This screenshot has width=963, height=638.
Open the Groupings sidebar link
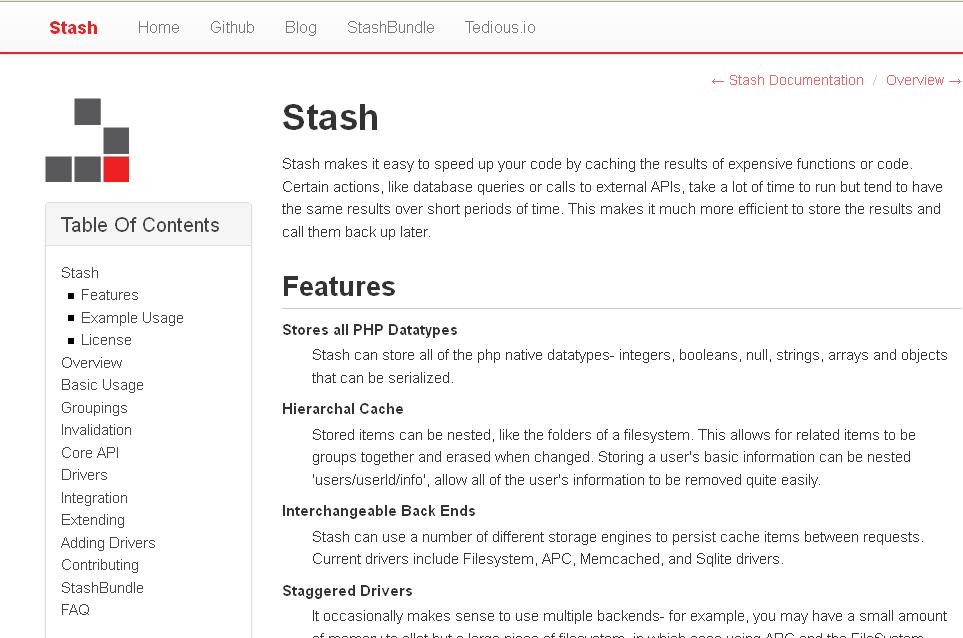94,408
